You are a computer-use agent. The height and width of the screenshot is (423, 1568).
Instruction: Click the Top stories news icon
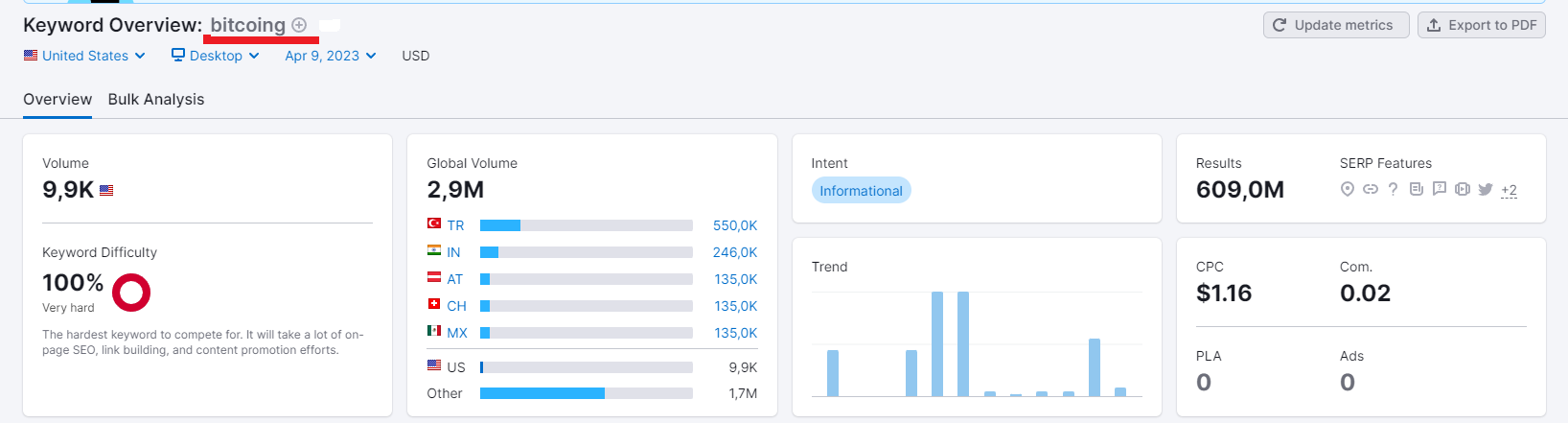[1416, 189]
